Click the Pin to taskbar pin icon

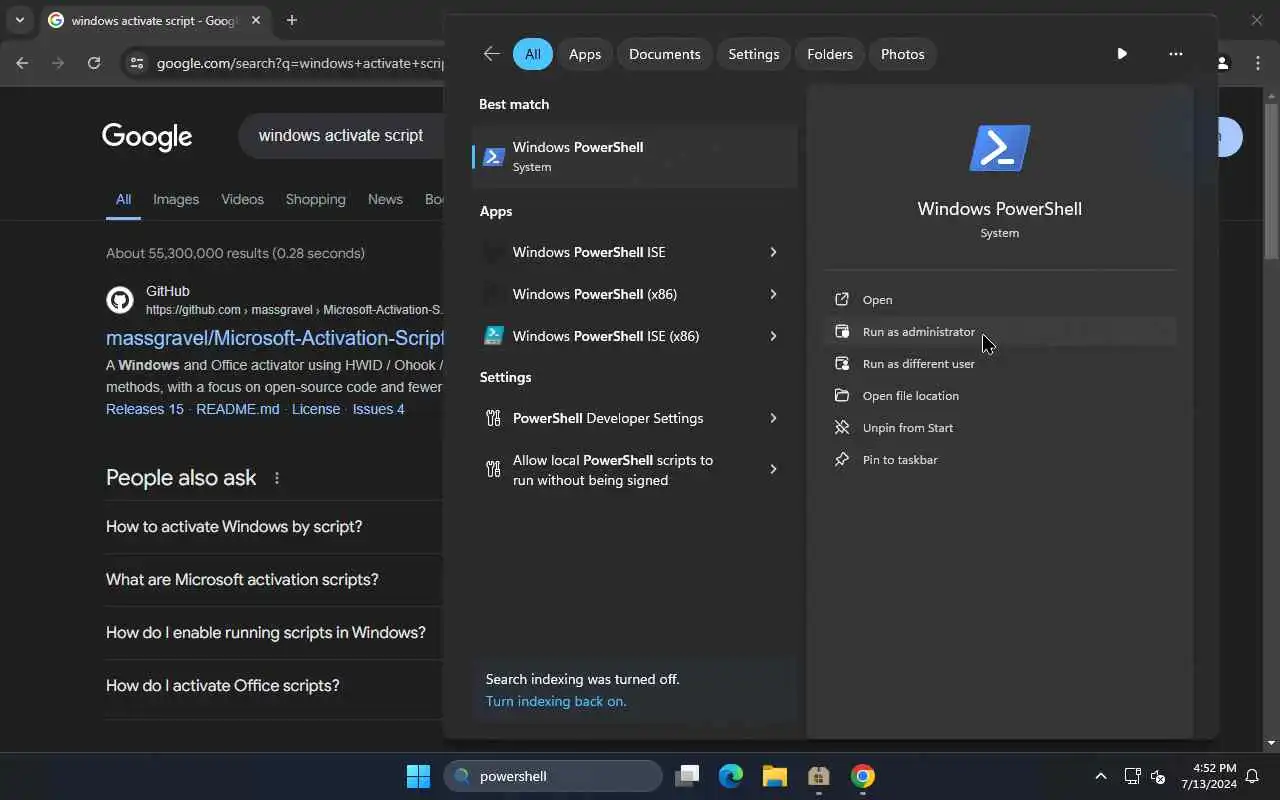842,460
